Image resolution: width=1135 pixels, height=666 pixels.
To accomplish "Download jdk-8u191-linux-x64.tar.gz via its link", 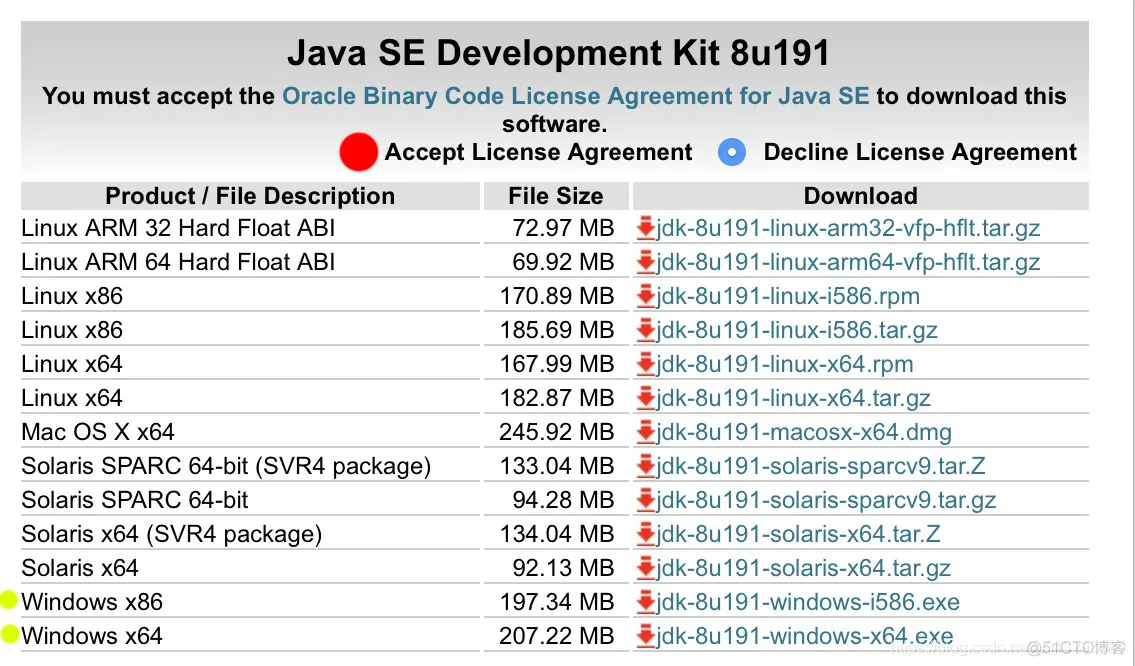I will click(x=793, y=398).
